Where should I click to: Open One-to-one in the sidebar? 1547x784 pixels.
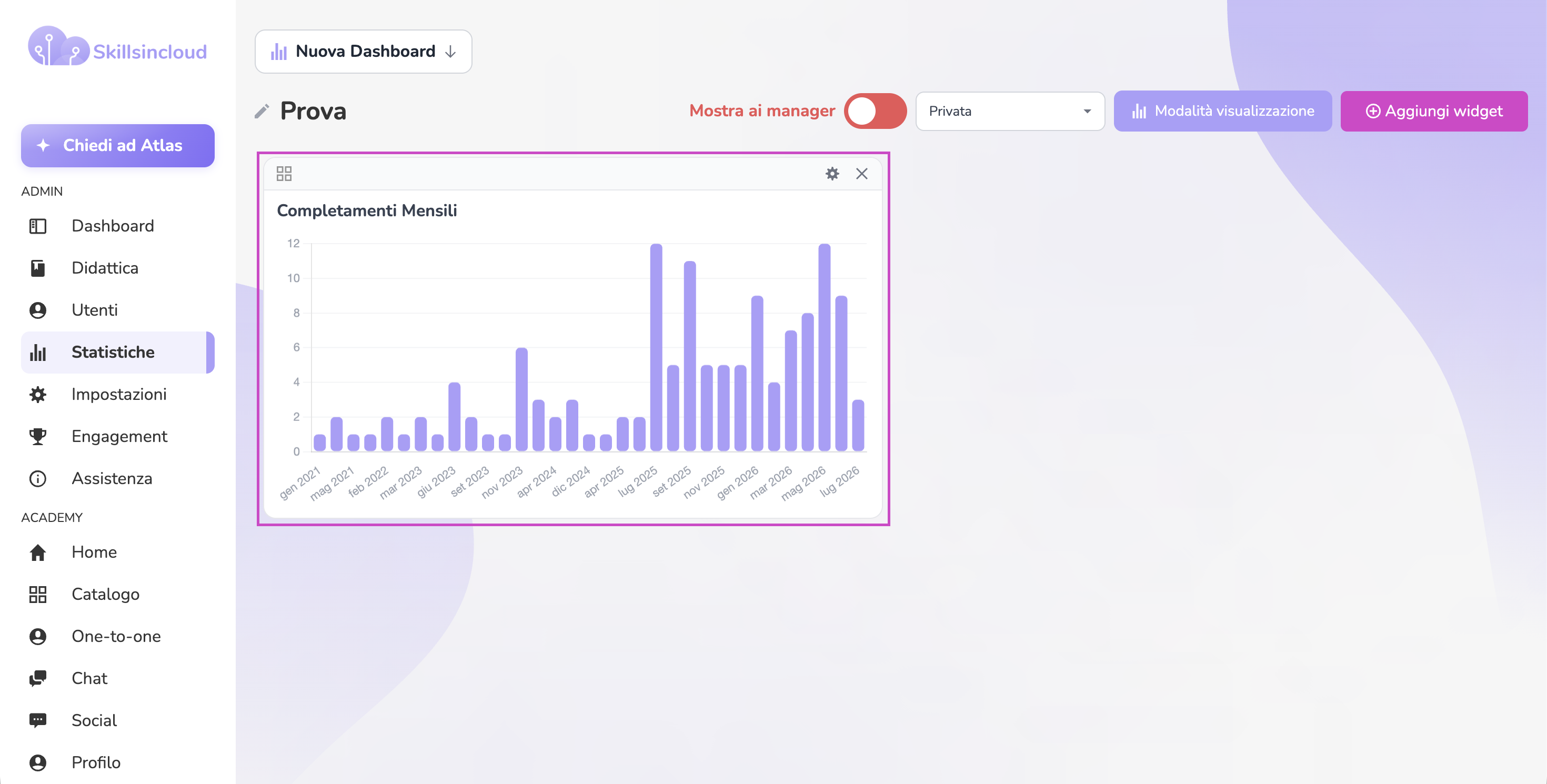click(x=118, y=636)
